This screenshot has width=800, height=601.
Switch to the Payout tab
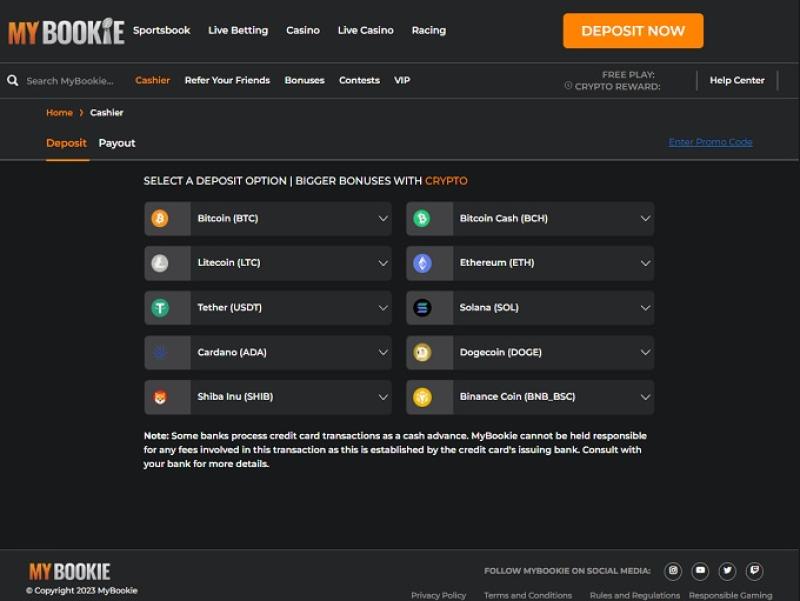(117, 143)
